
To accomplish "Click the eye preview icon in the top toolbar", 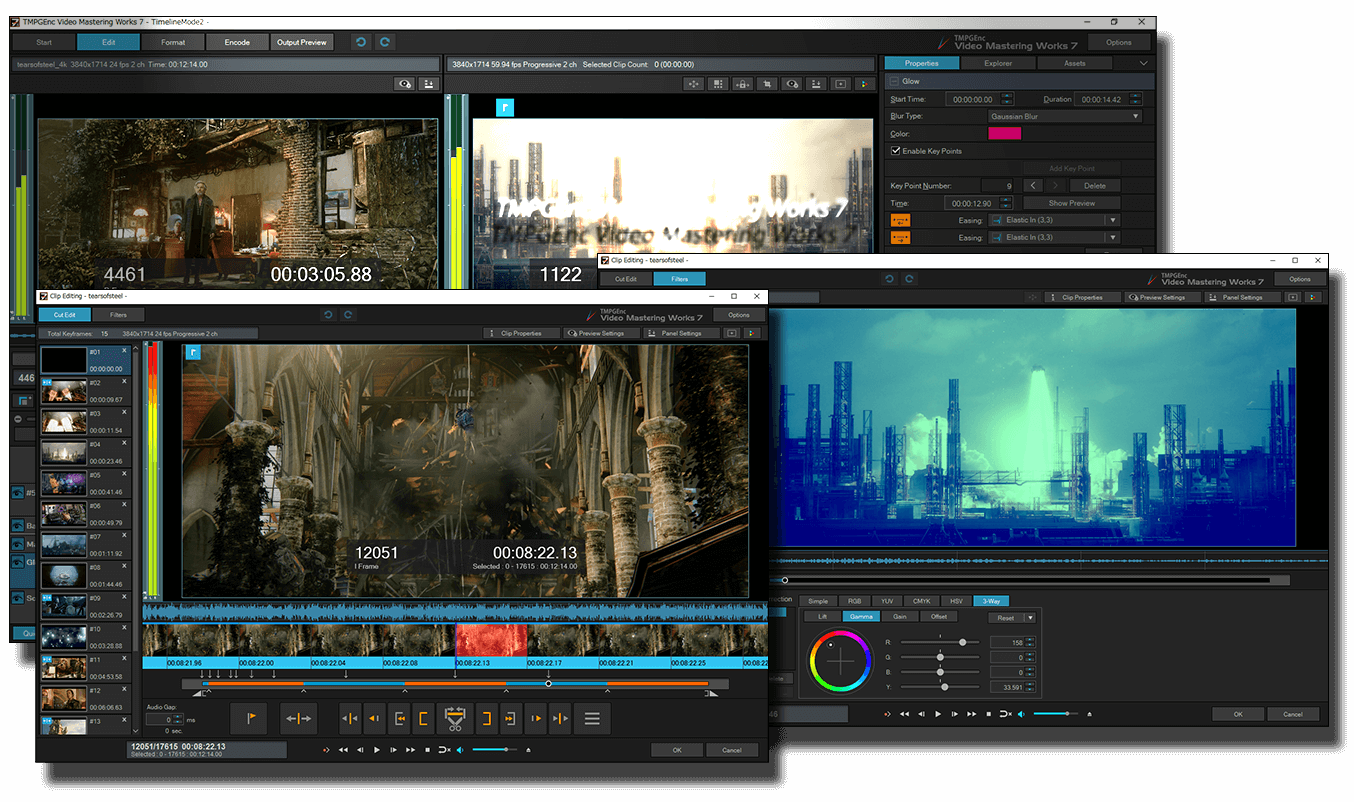I will pos(791,83).
